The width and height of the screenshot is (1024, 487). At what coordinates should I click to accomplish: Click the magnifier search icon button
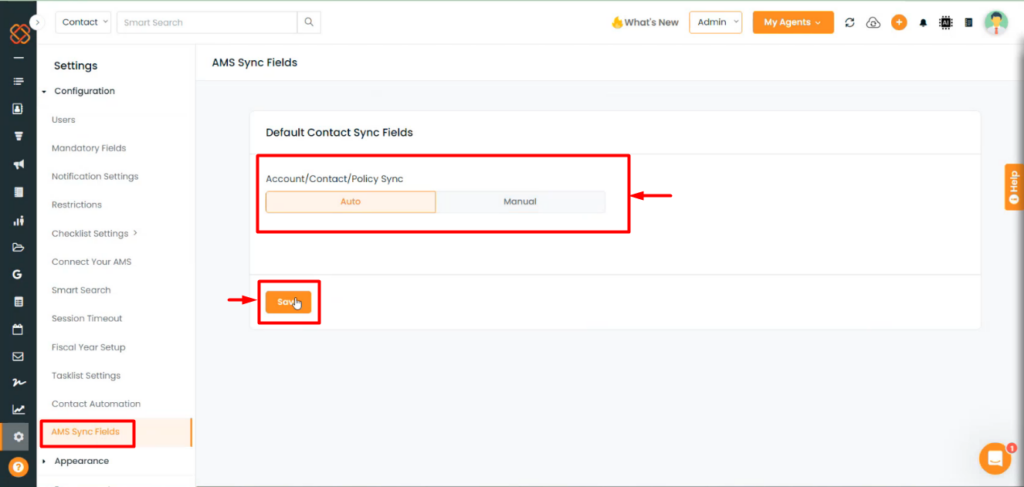[x=309, y=22]
